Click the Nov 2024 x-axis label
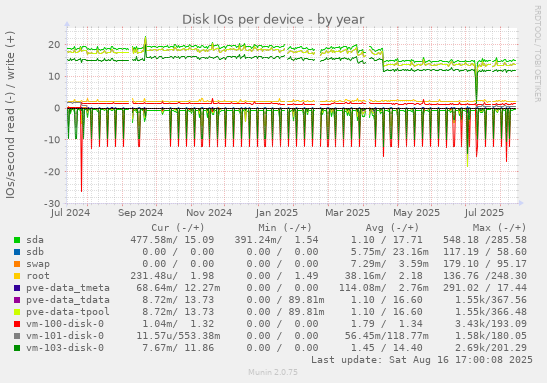The height and width of the screenshot is (383, 547). pos(209,213)
